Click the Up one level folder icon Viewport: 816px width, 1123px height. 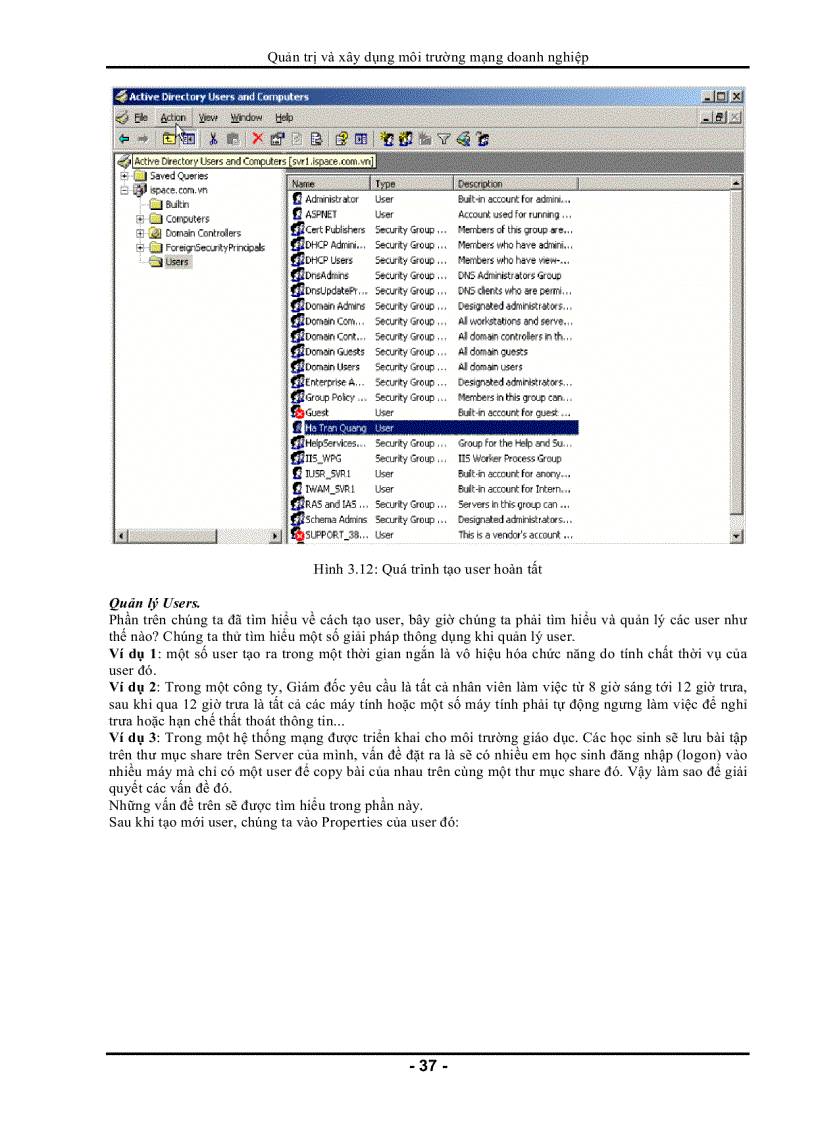click(168, 139)
